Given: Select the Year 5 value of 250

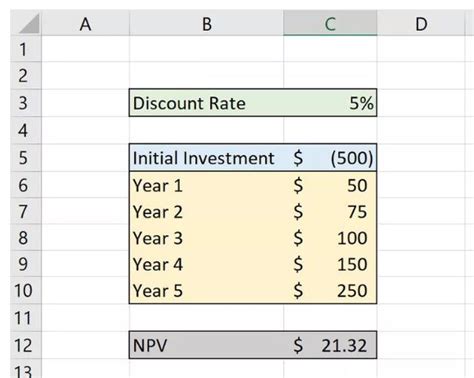Looking at the screenshot, I should (330, 290).
